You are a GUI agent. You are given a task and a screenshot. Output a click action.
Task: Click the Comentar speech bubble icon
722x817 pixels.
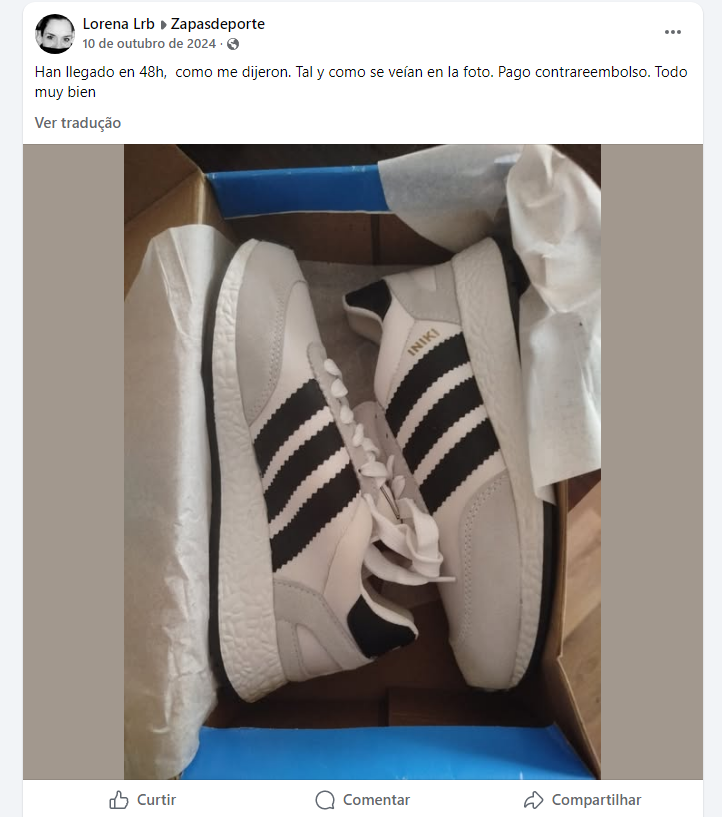(x=325, y=800)
